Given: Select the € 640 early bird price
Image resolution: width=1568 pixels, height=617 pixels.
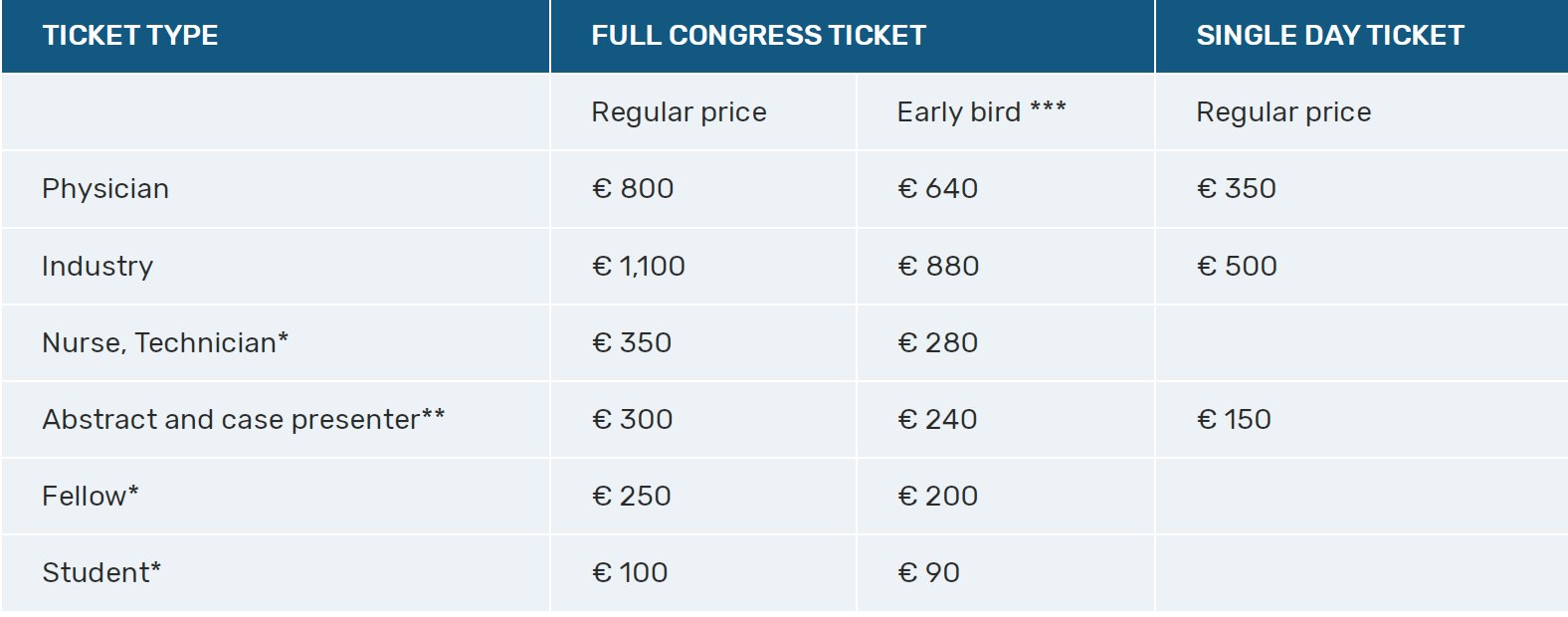Looking at the screenshot, I should pos(938,189).
